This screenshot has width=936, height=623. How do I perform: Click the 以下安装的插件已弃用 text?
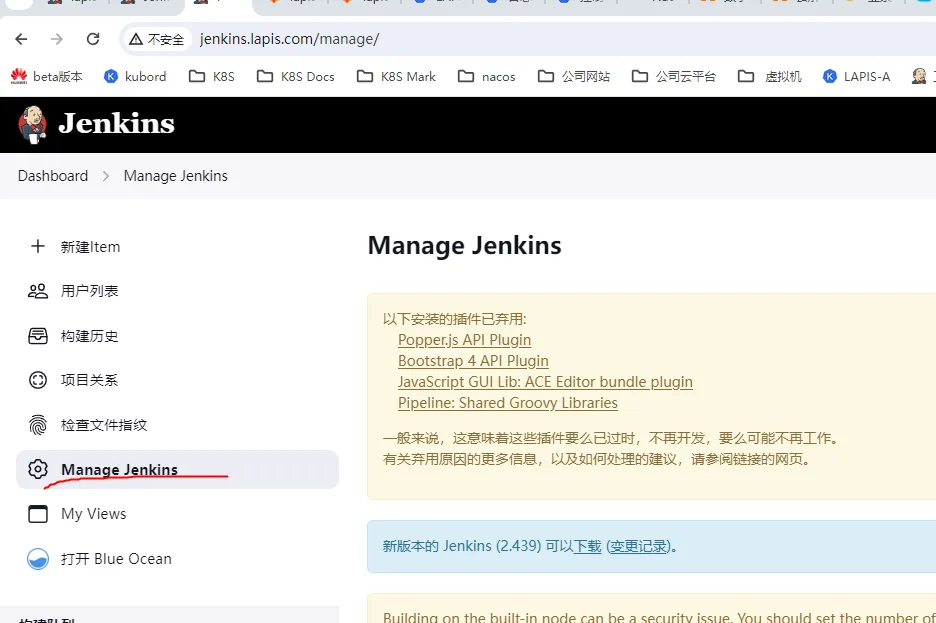454,319
